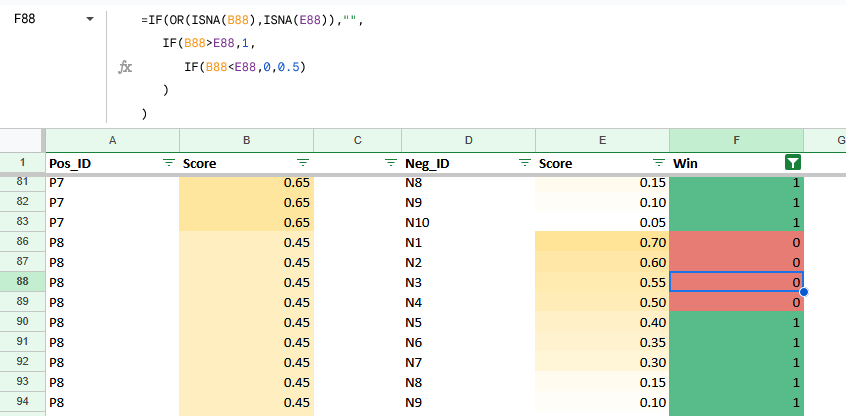Click the row 1 header number

click(21, 162)
